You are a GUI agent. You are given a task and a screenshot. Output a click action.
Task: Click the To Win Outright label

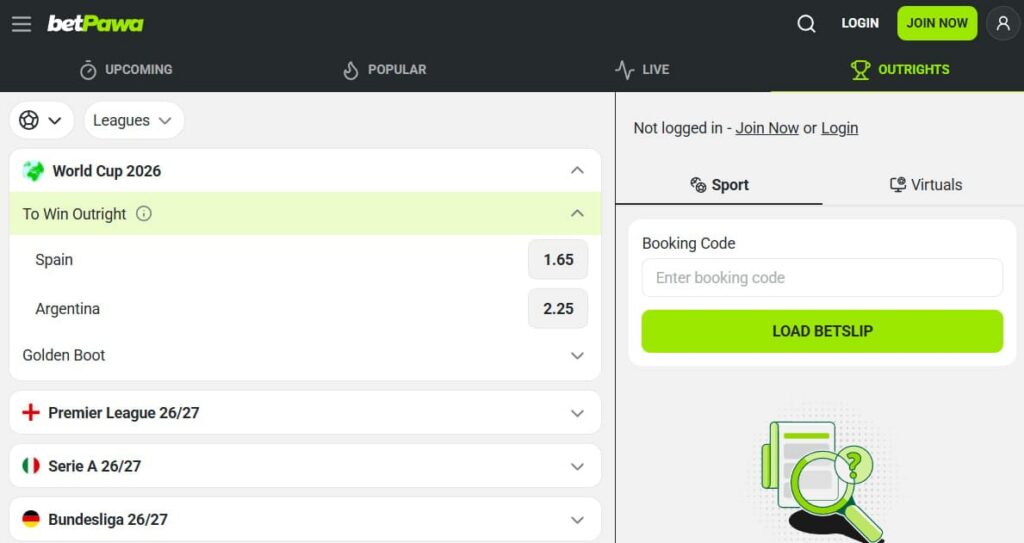click(74, 214)
